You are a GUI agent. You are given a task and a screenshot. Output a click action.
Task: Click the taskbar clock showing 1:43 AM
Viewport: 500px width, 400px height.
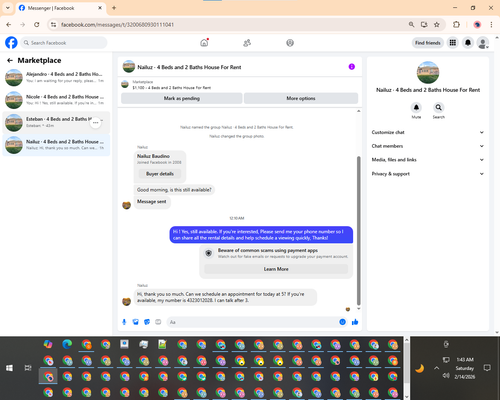coord(465,368)
